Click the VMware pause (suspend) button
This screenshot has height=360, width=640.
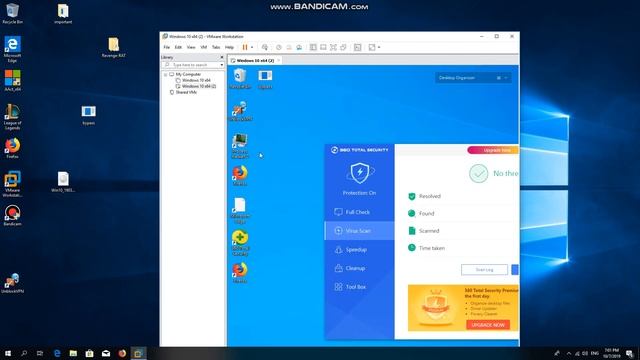pos(245,47)
